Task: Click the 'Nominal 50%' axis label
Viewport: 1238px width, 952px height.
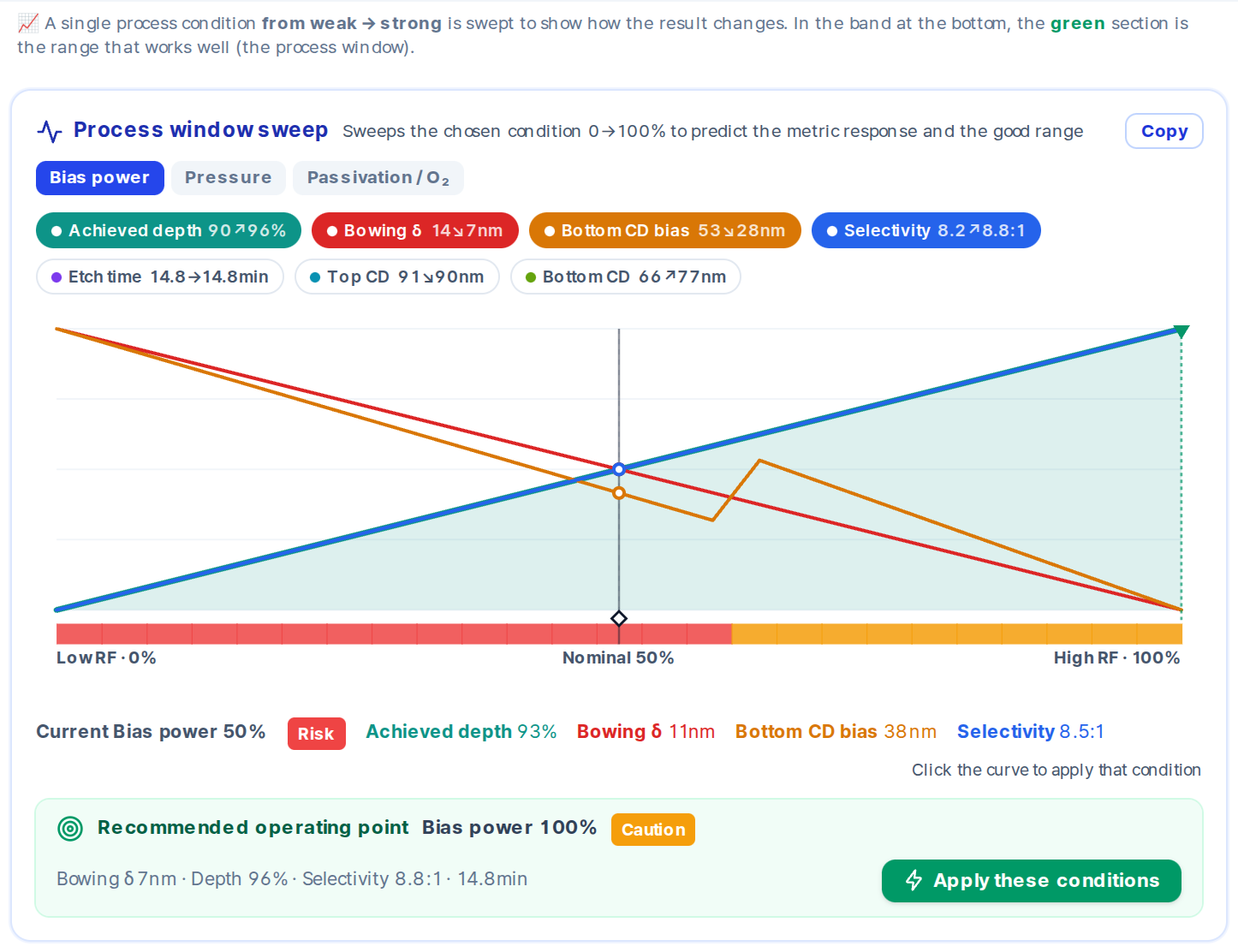Action: pyautogui.click(x=618, y=658)
